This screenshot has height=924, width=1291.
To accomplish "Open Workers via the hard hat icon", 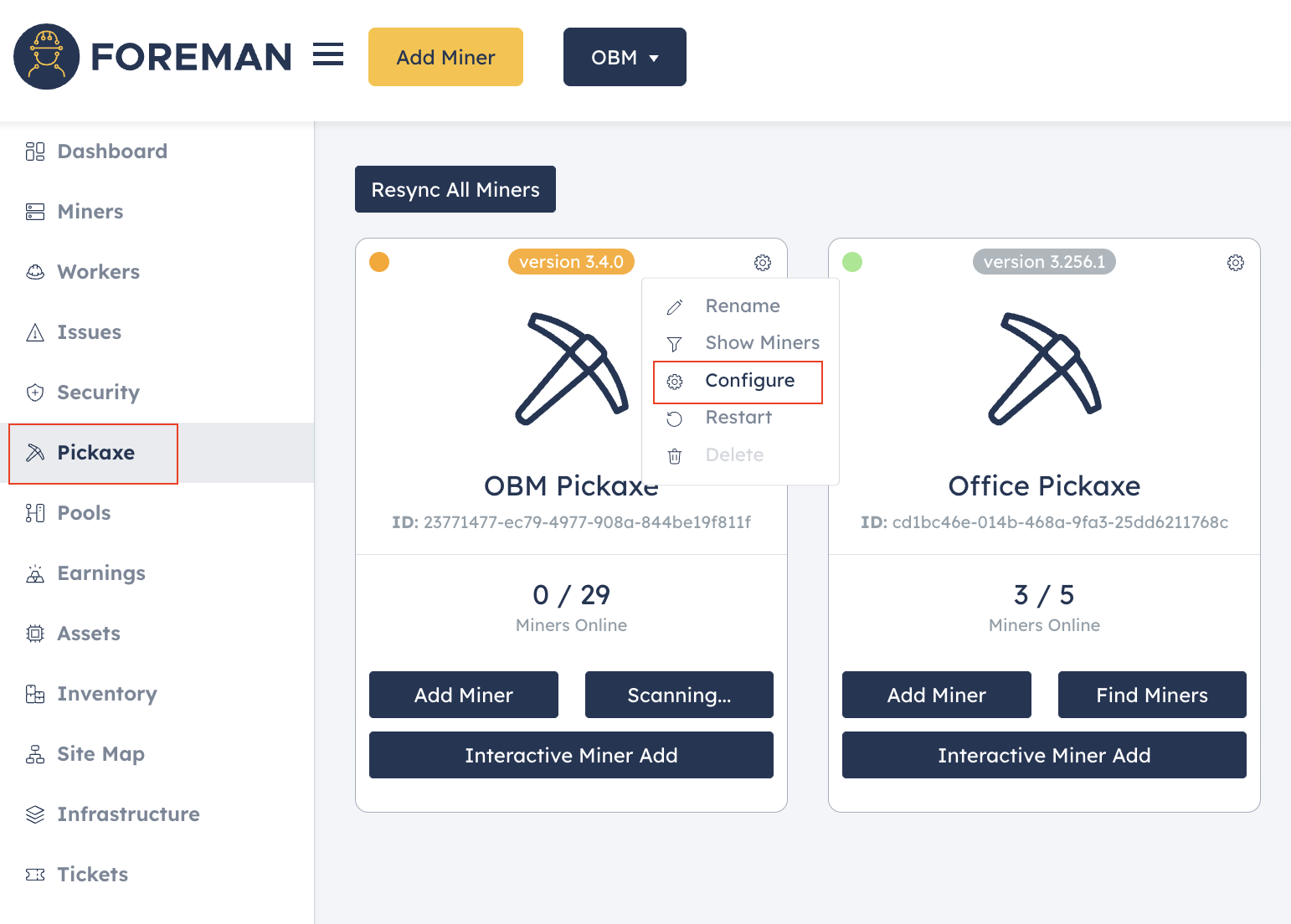I will coord(34,271).
